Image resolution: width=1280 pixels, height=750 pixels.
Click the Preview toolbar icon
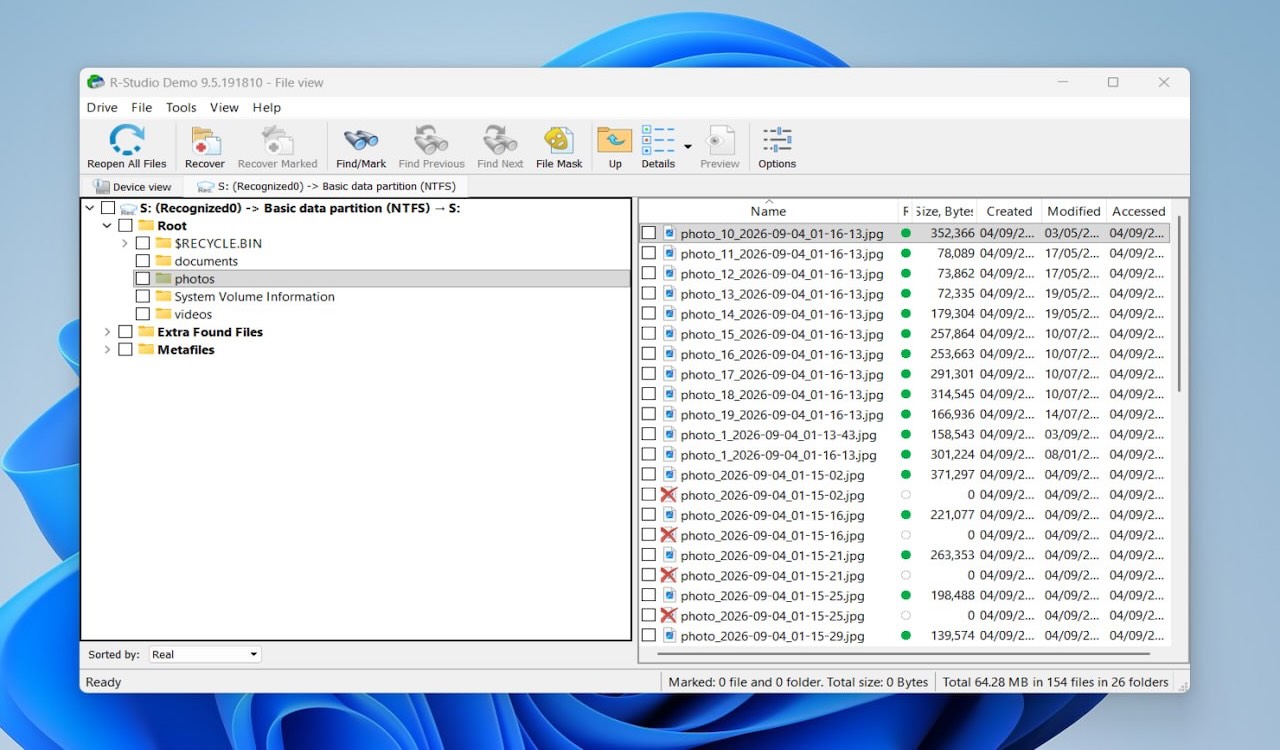(720, 140)
